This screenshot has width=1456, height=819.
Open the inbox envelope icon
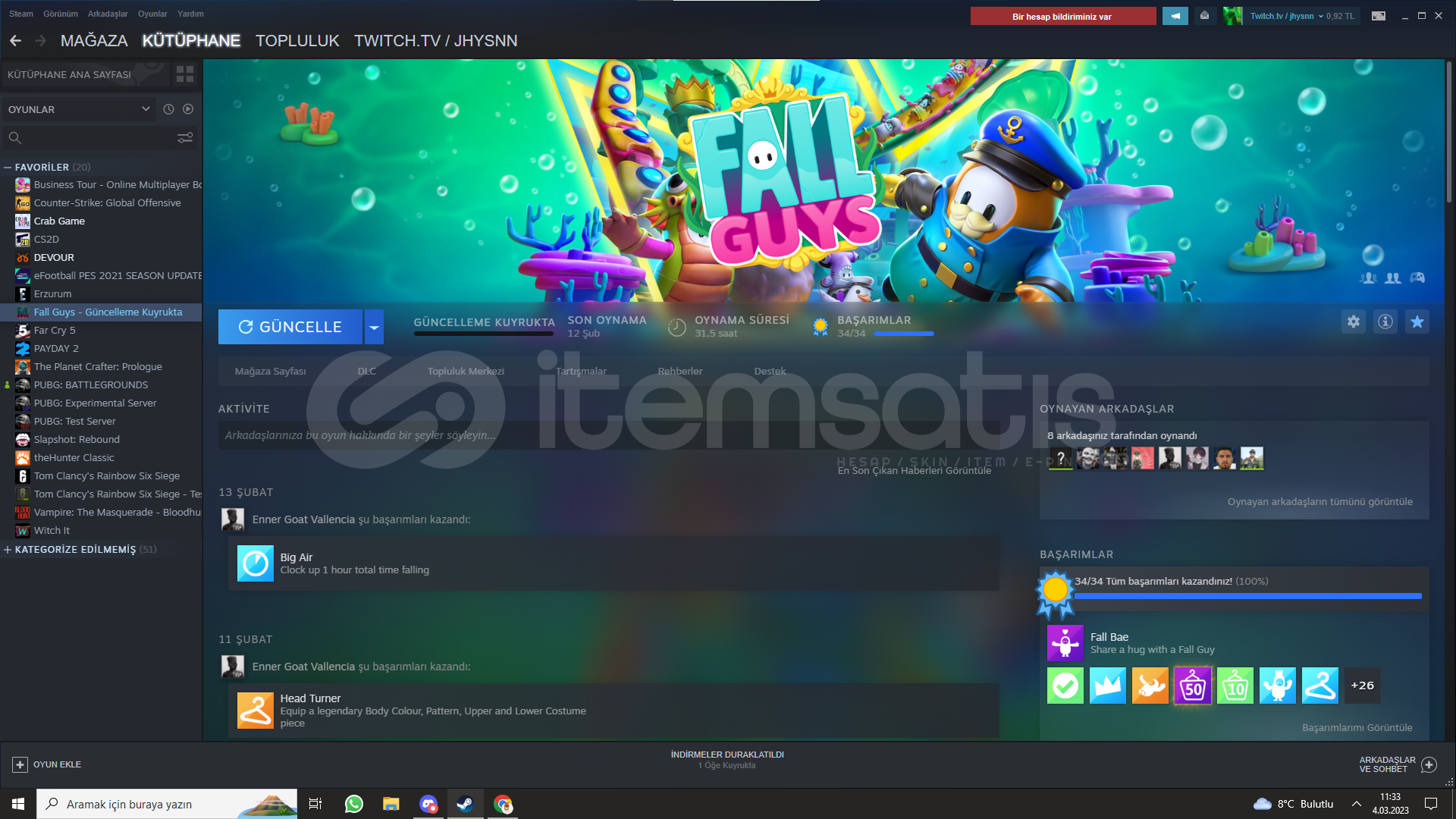click(1204, 16)
